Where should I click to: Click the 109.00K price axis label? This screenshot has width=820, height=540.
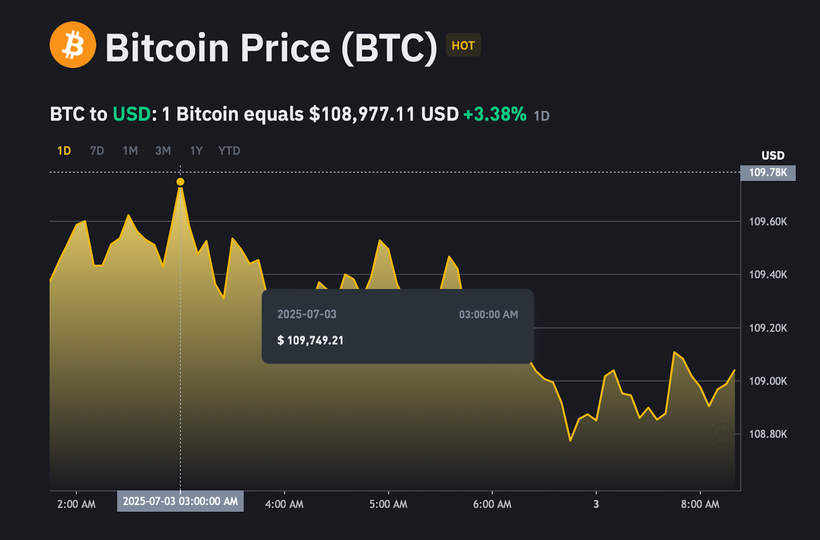click(768, 381)
